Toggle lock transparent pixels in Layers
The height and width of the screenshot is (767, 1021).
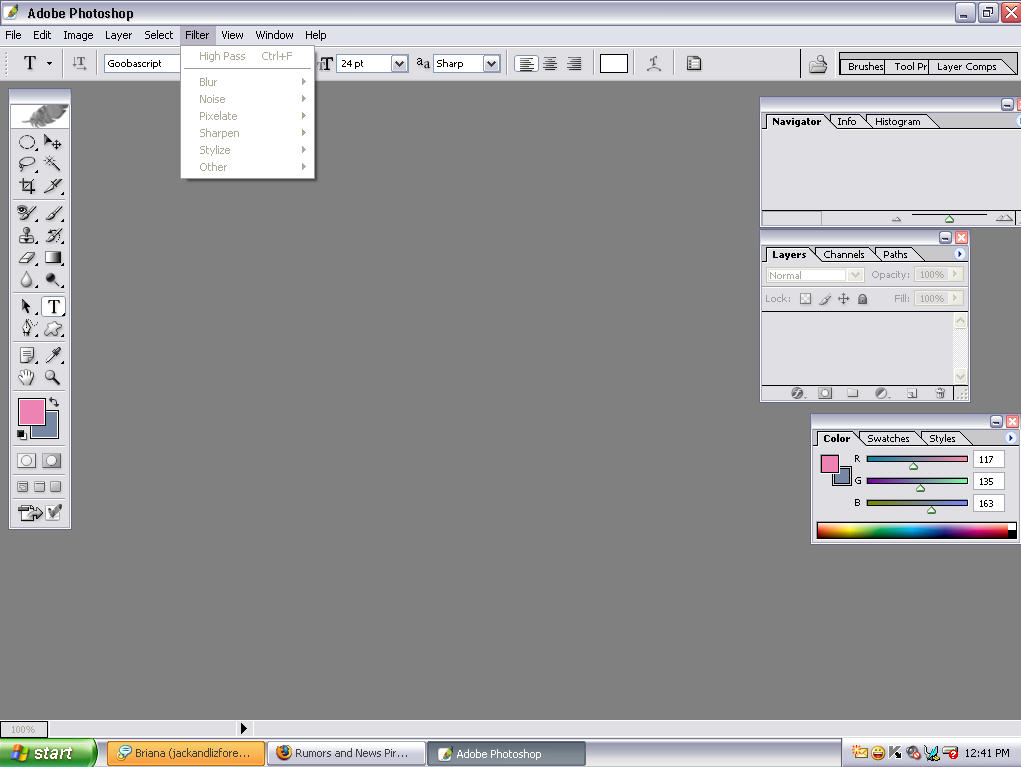[805, 299]
